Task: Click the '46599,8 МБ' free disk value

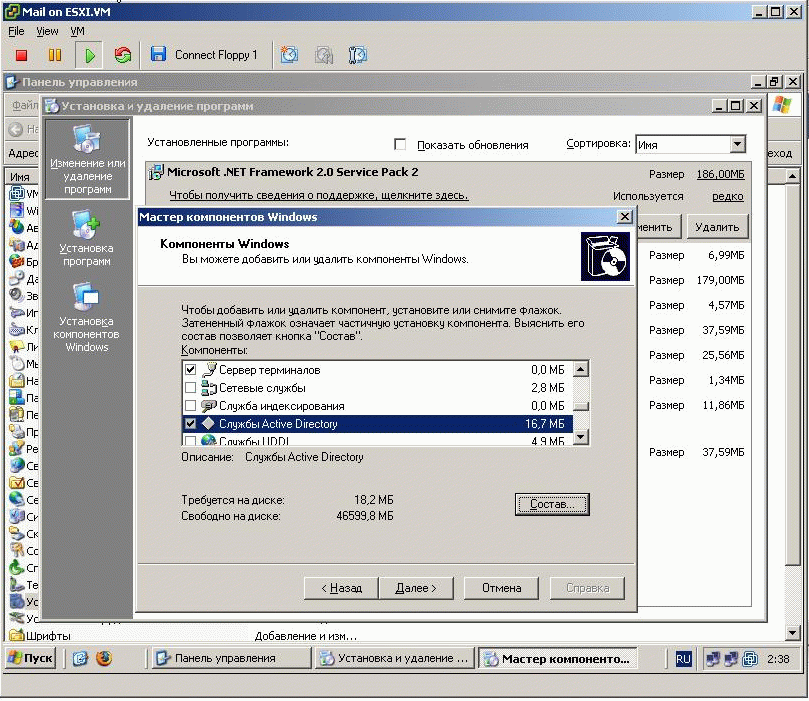Action: 365,516
